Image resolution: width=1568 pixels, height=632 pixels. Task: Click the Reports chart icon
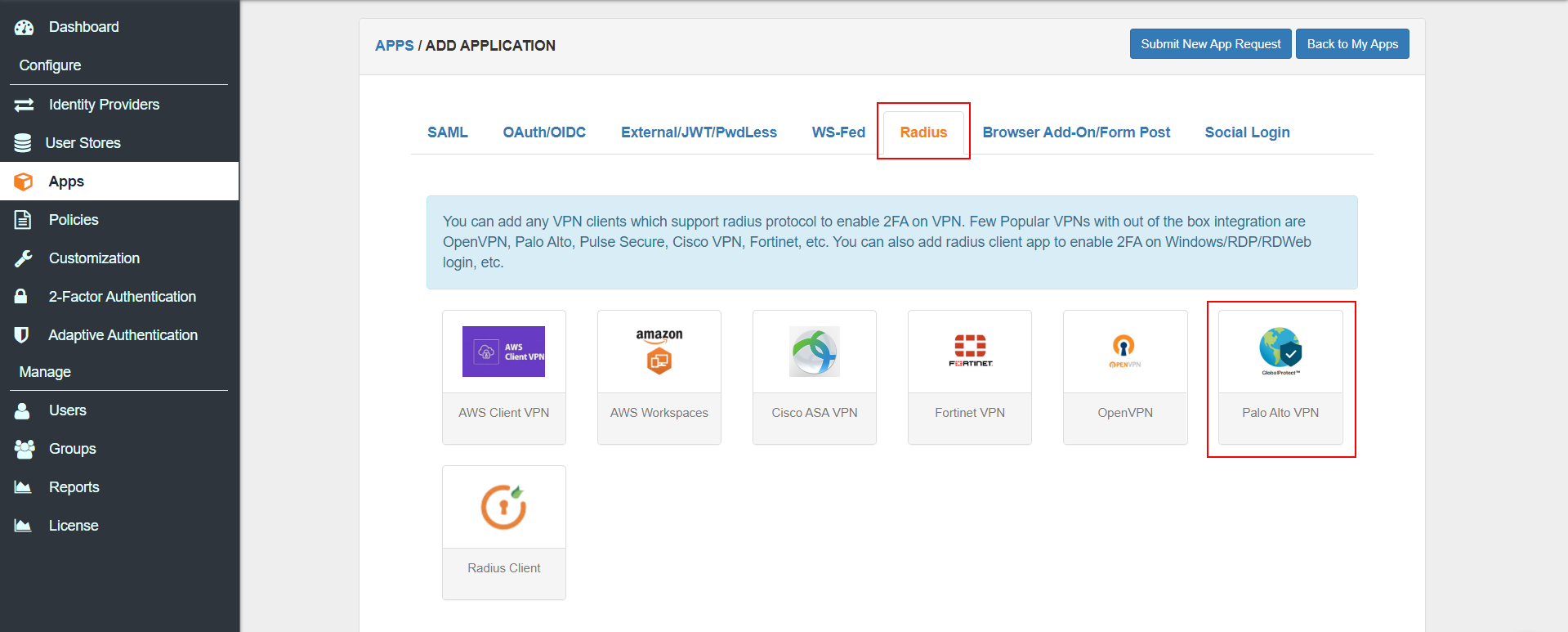point(23,487)
